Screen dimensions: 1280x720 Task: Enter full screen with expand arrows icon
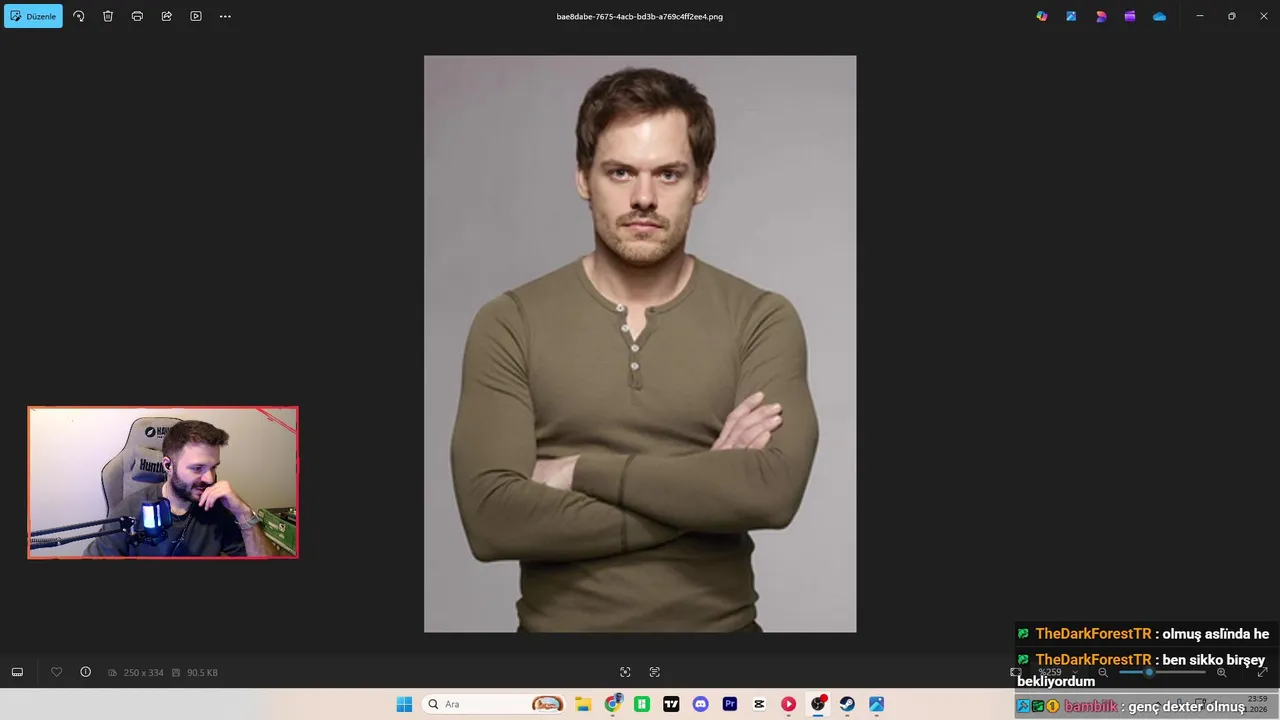[x=1262, y=672]
